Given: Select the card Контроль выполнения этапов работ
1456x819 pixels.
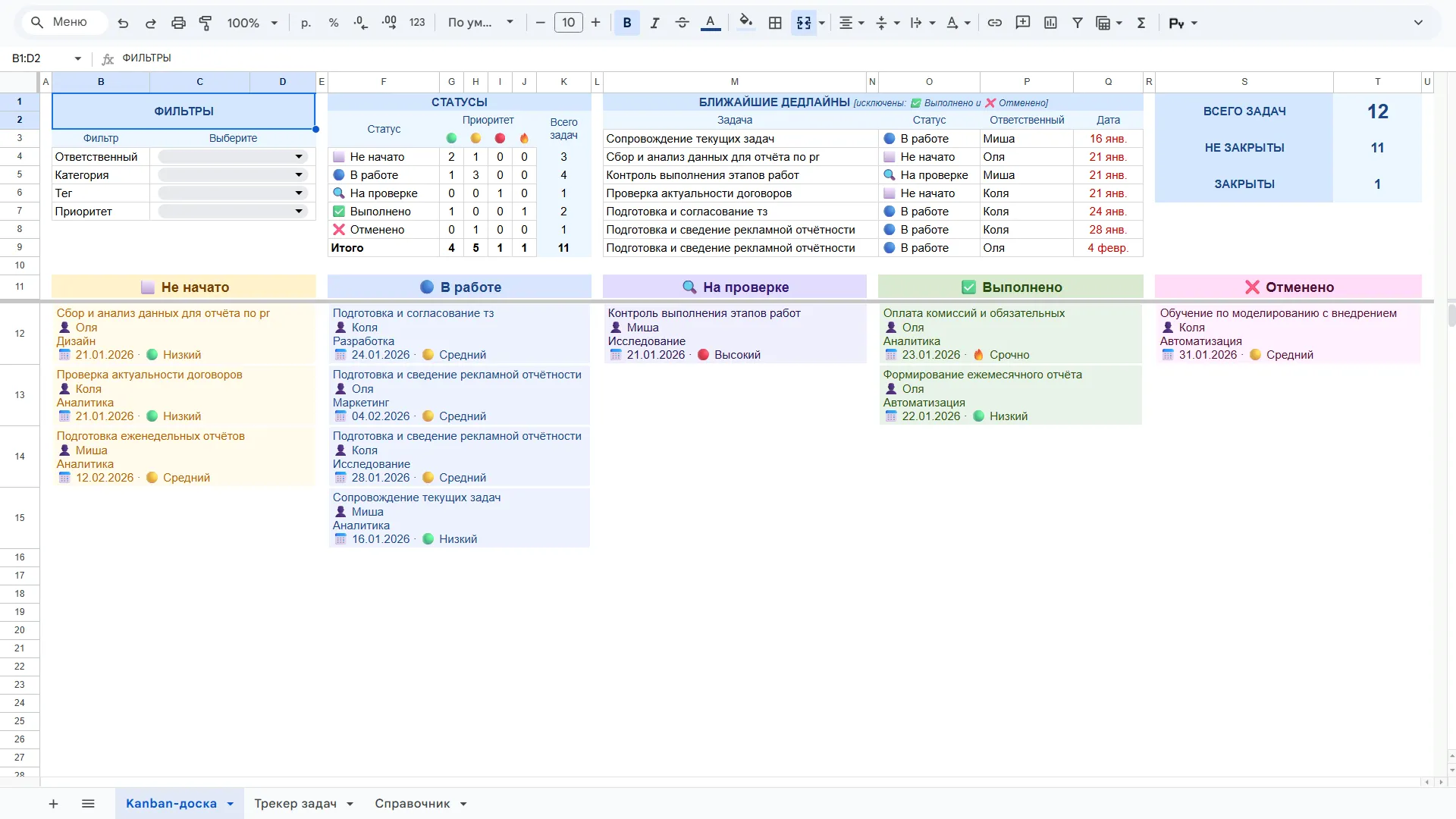Looking at the screenshot, I should click(735, 334).
